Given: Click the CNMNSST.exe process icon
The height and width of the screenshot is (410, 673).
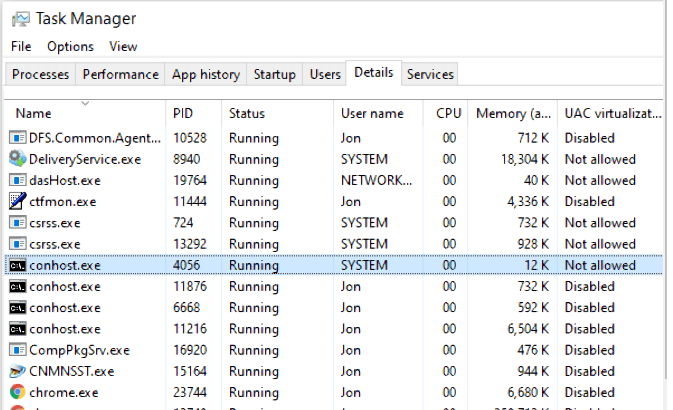Looking at the screenshot, I should 17,371.
